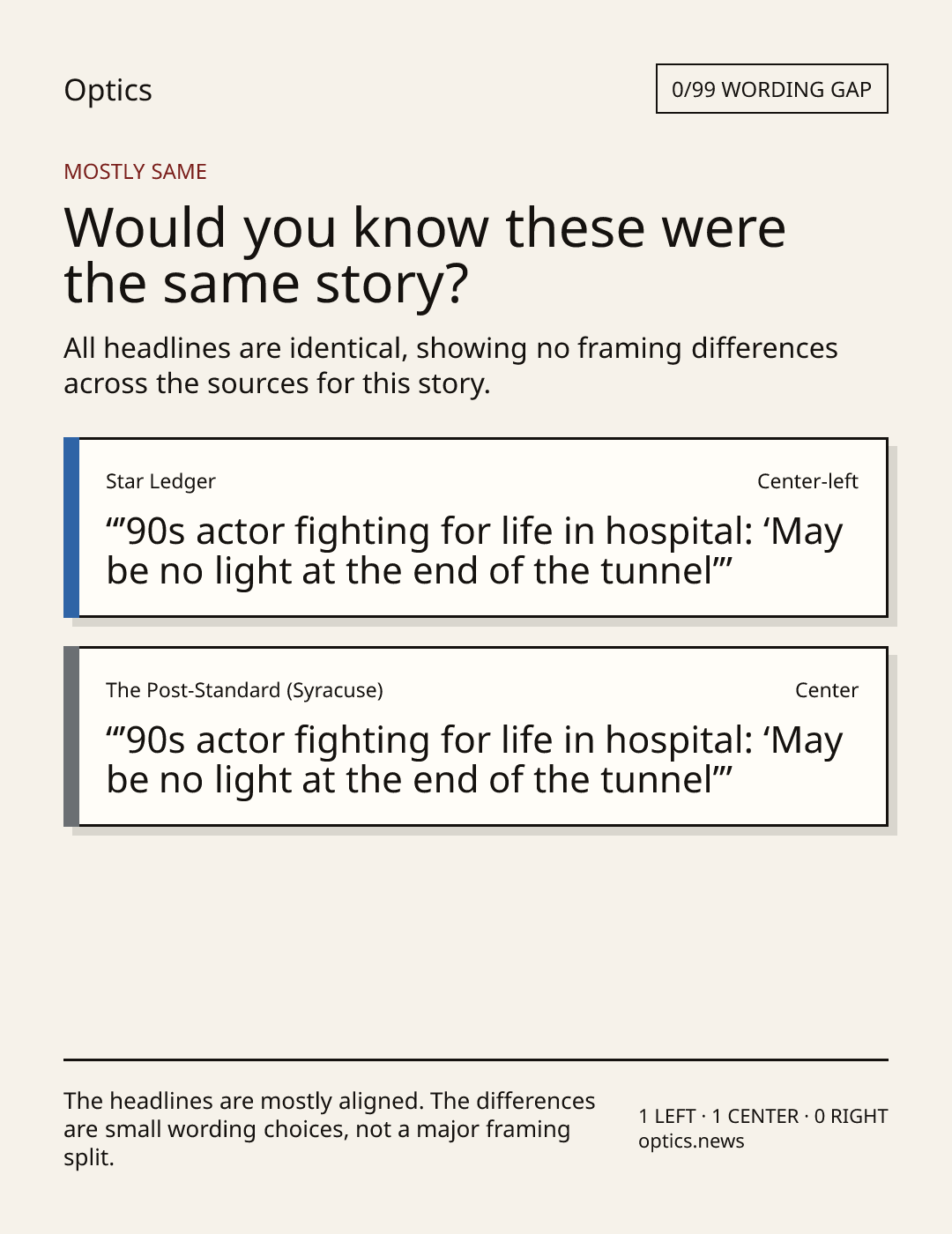
Task: Visit the optics.news link
Action: click(691, 1141)
